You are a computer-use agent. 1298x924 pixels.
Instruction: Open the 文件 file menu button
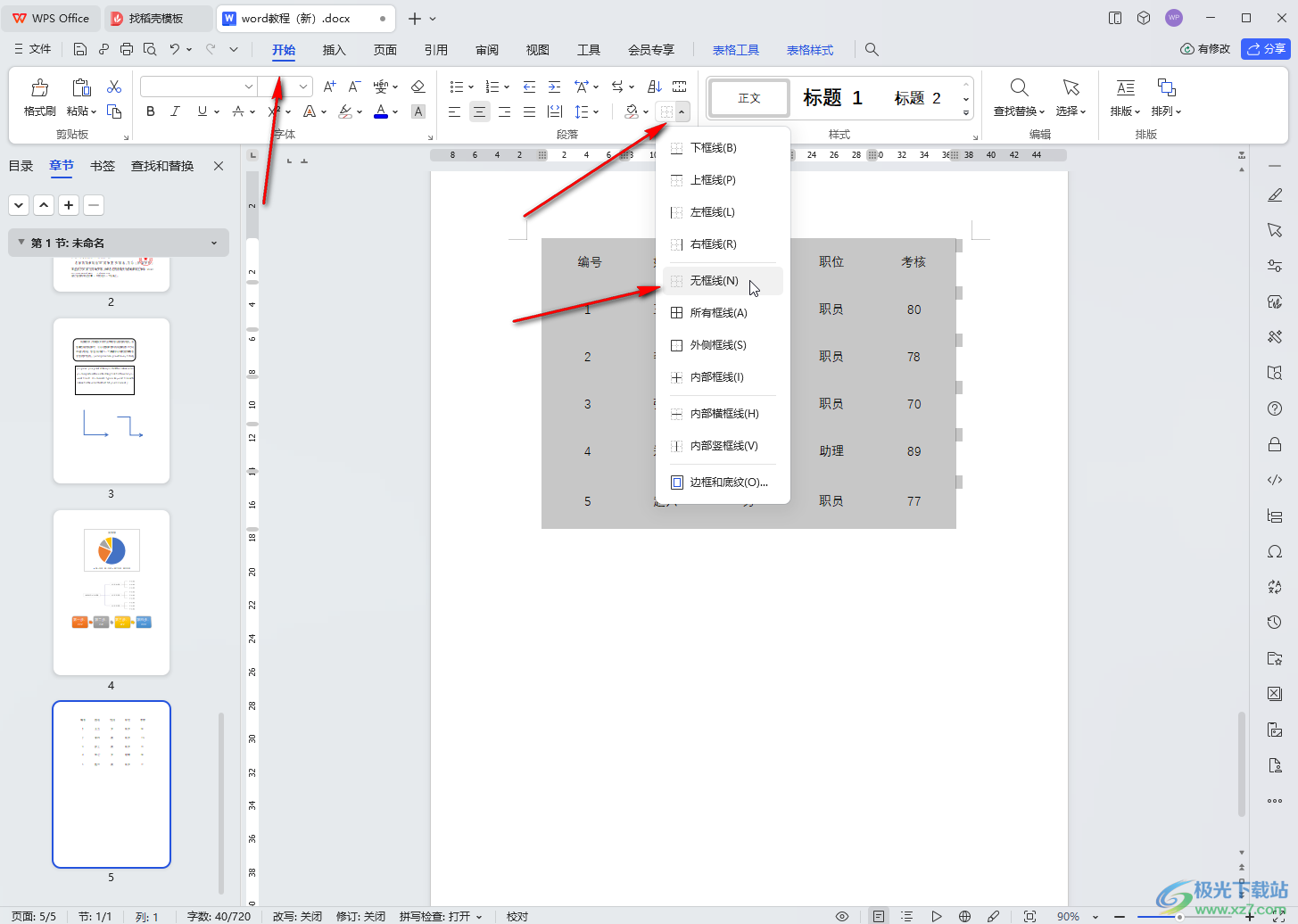[33, 49]
